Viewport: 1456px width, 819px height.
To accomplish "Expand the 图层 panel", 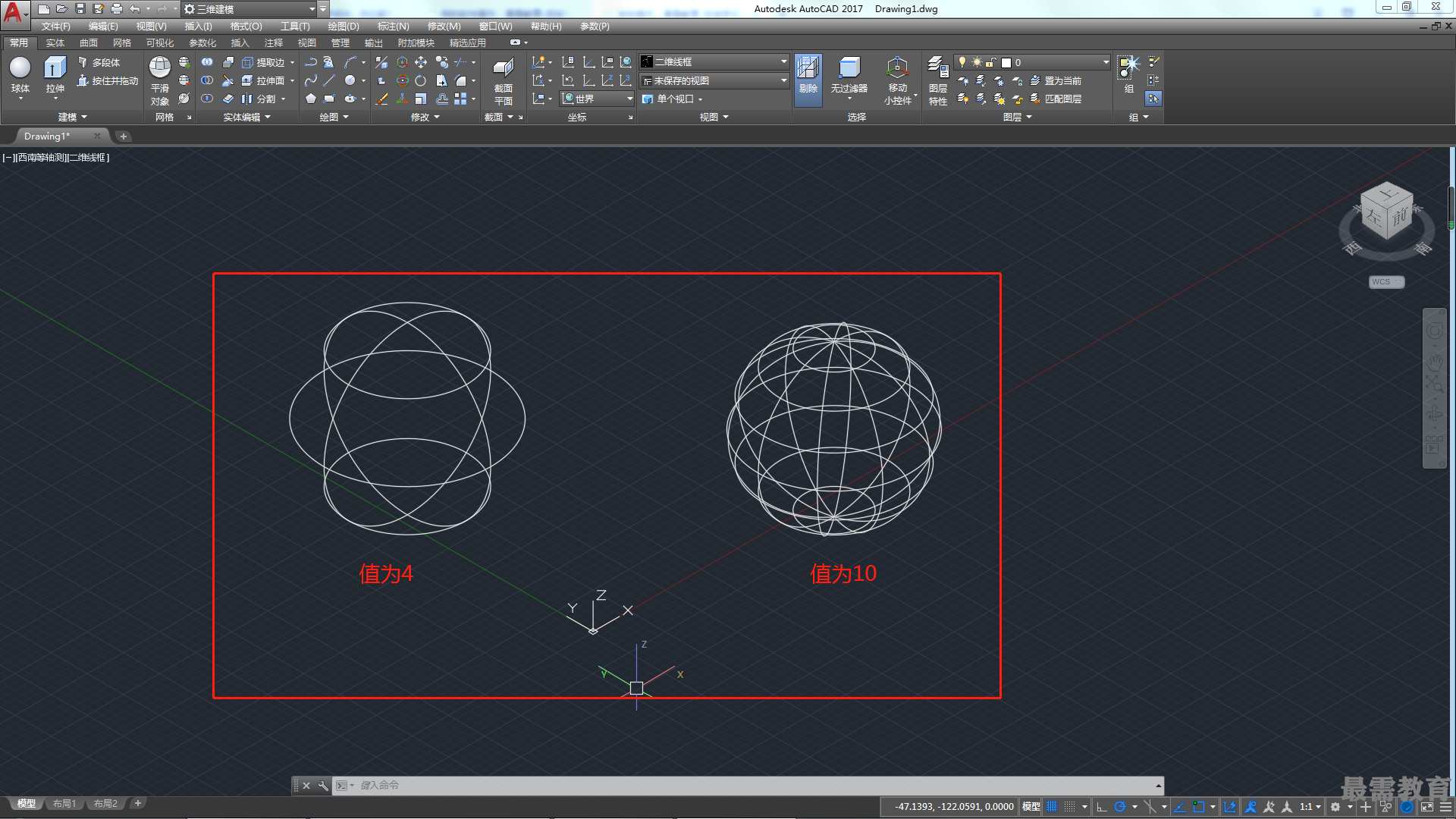I will pyautogui.click(x=1017, y=117).
